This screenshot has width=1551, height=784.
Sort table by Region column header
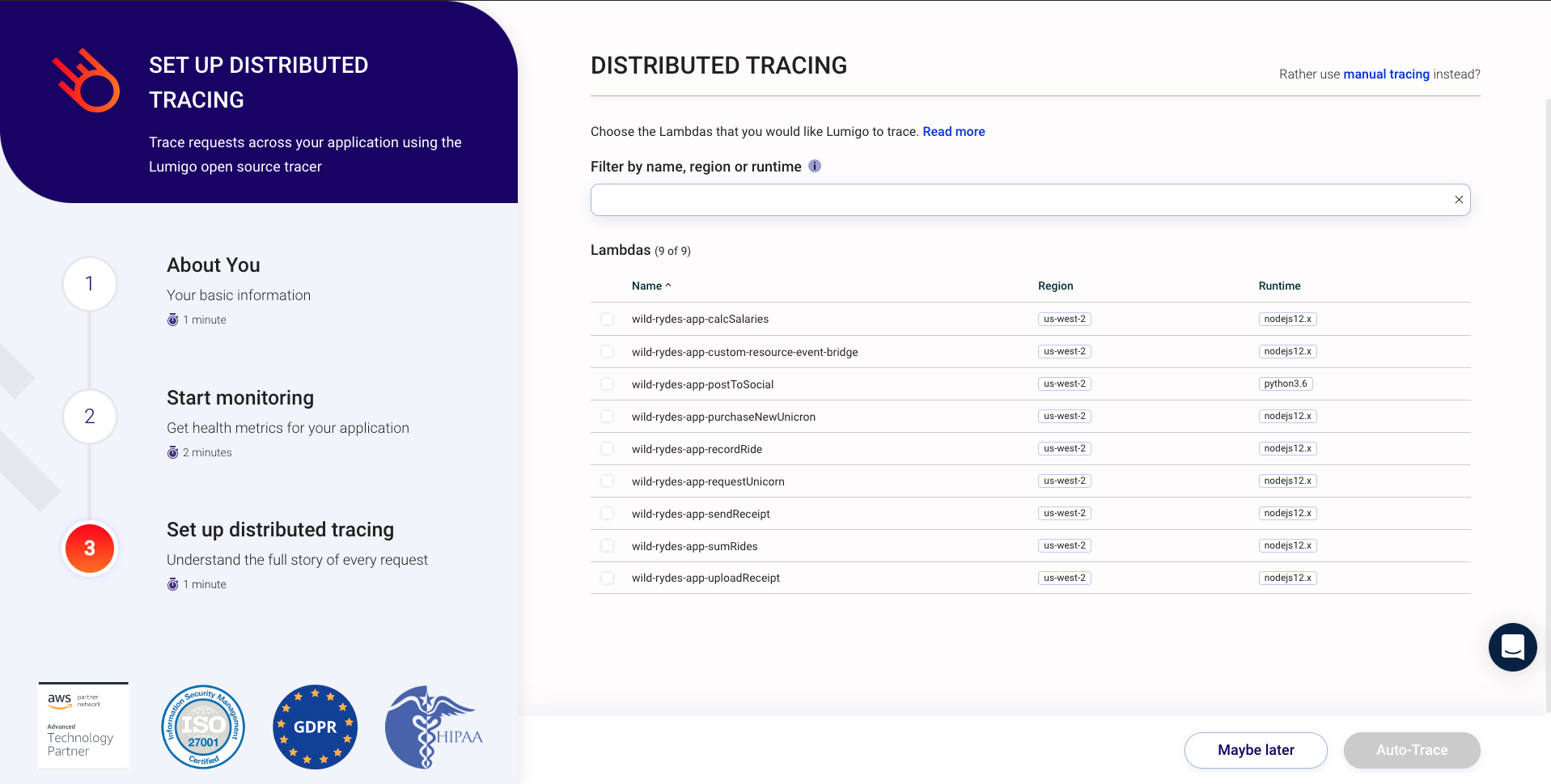pyautogui.click(x=1055, y=286)
